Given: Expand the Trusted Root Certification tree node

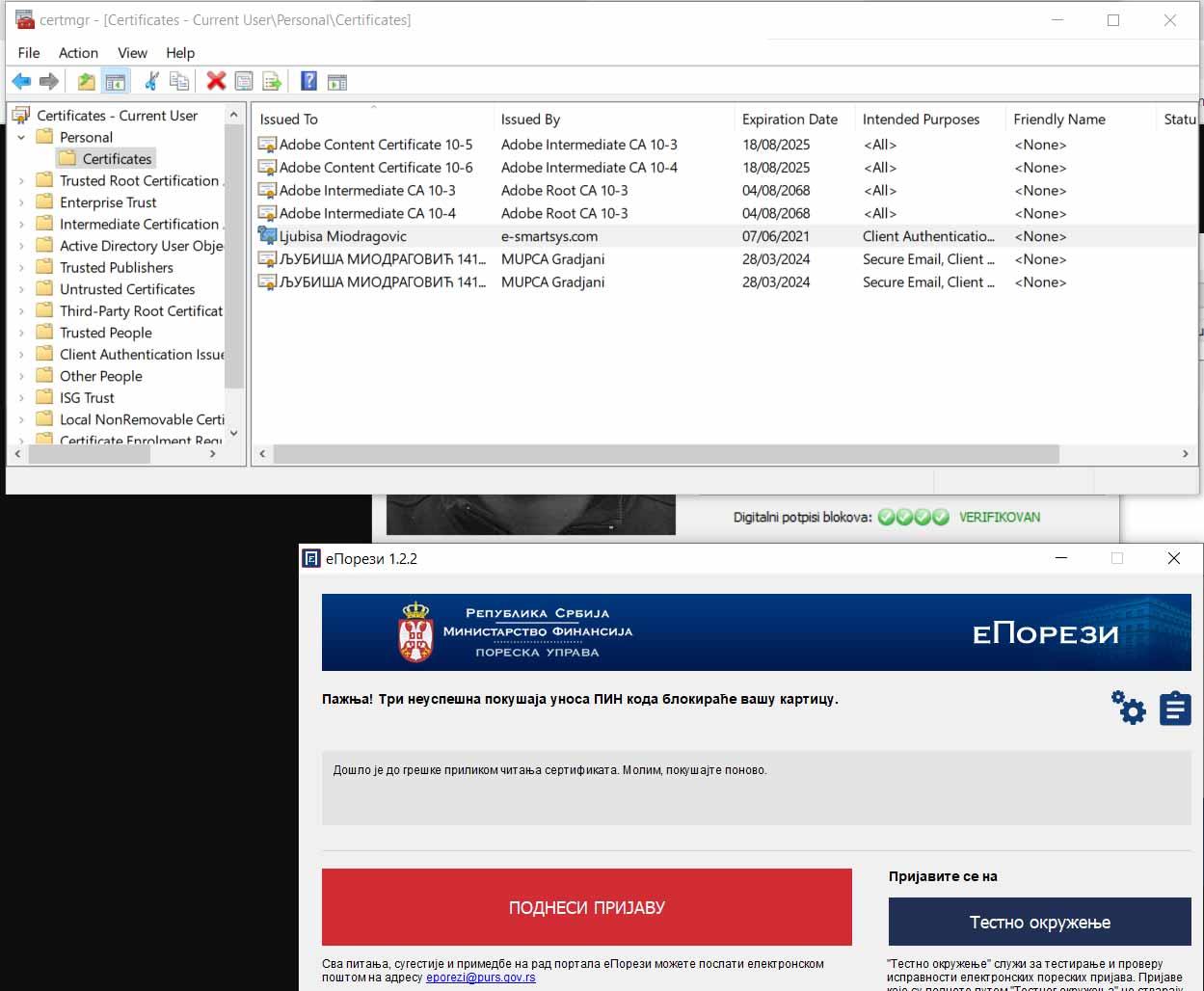Looking at the screenshot, I should (x=22, y=181).
